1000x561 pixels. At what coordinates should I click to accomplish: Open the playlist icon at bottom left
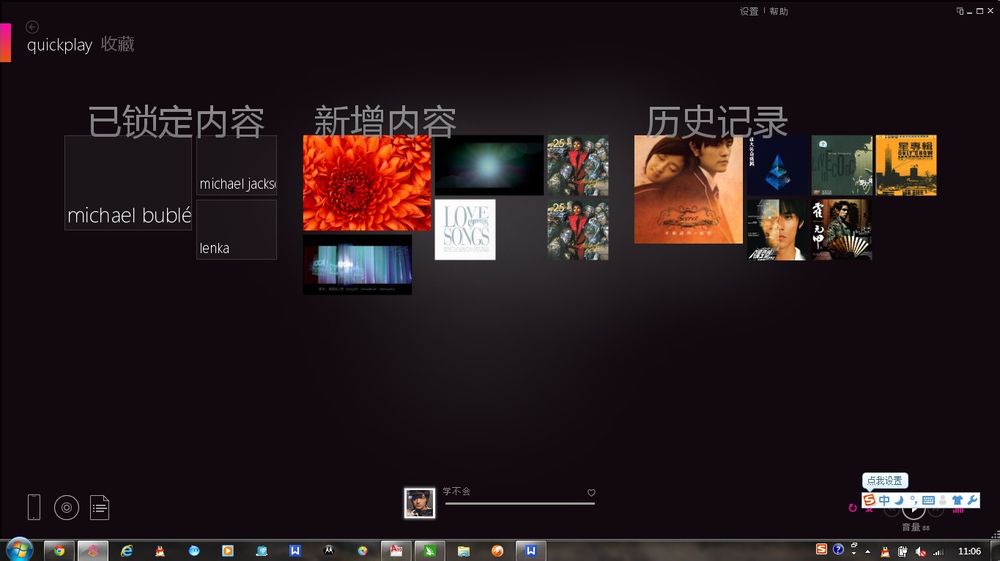(x=99, y=507)
